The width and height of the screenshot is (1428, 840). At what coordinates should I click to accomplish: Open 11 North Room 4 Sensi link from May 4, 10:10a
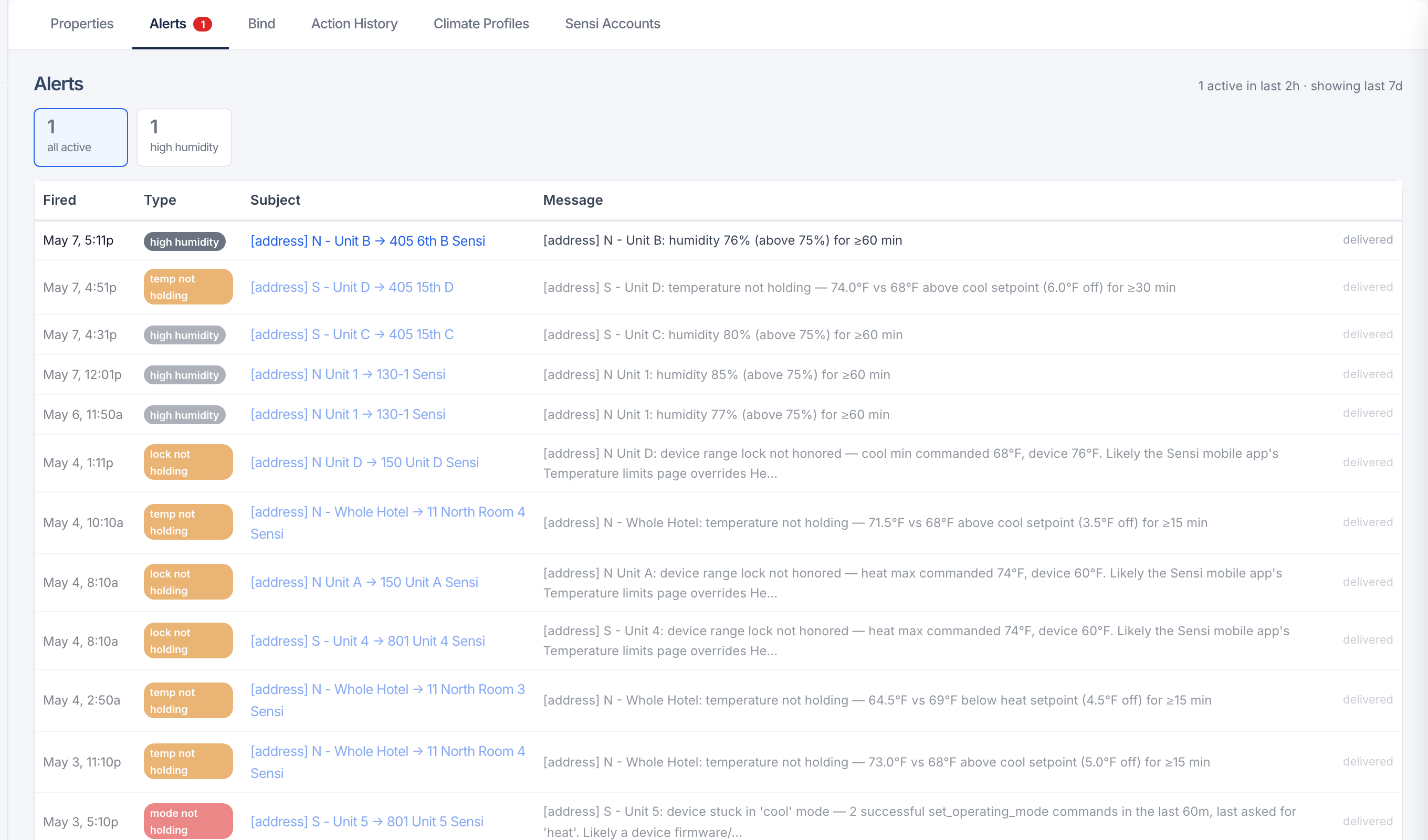coord(387,522)
